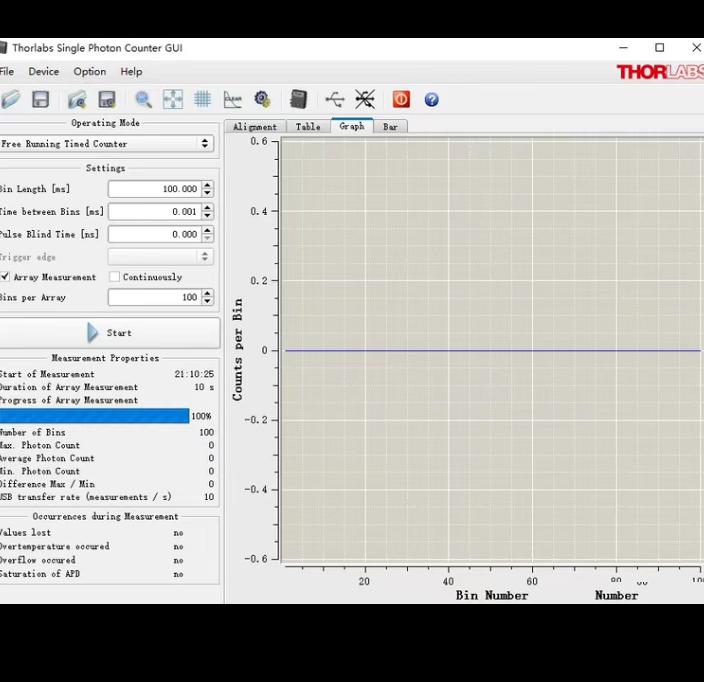Click the Duration value 10 s
This screenshot has height=682, width=704.
click(204, 387)
